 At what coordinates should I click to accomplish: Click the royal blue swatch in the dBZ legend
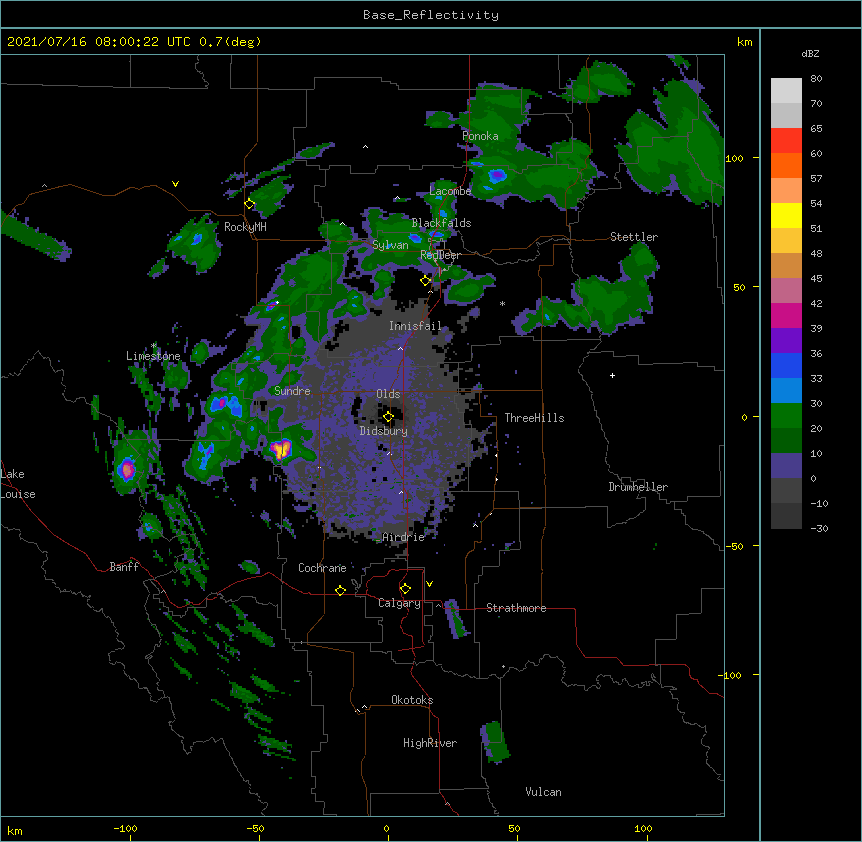(x=786, y=365)
